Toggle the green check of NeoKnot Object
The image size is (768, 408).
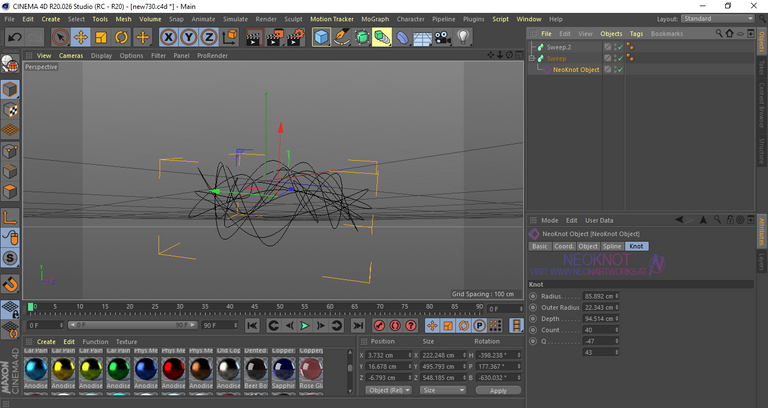[x=621, y=70]
